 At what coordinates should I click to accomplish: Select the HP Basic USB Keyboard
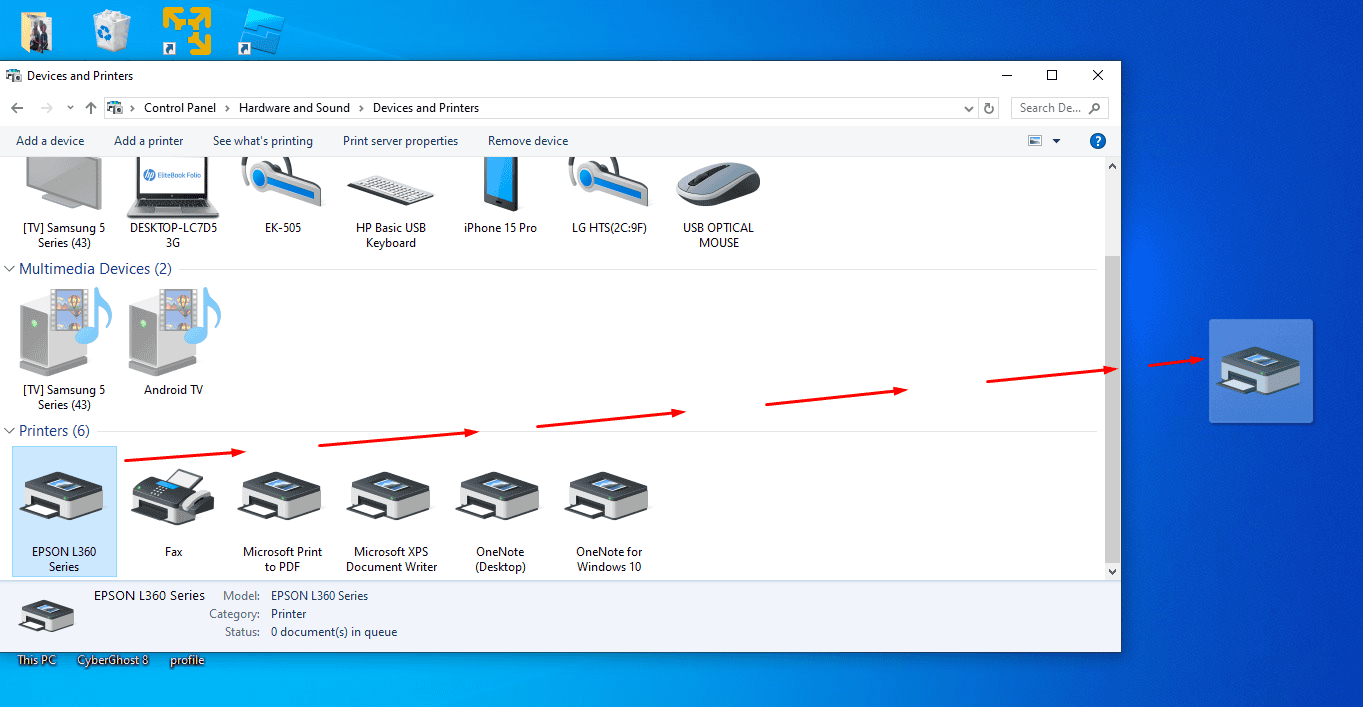pos(391,200)
